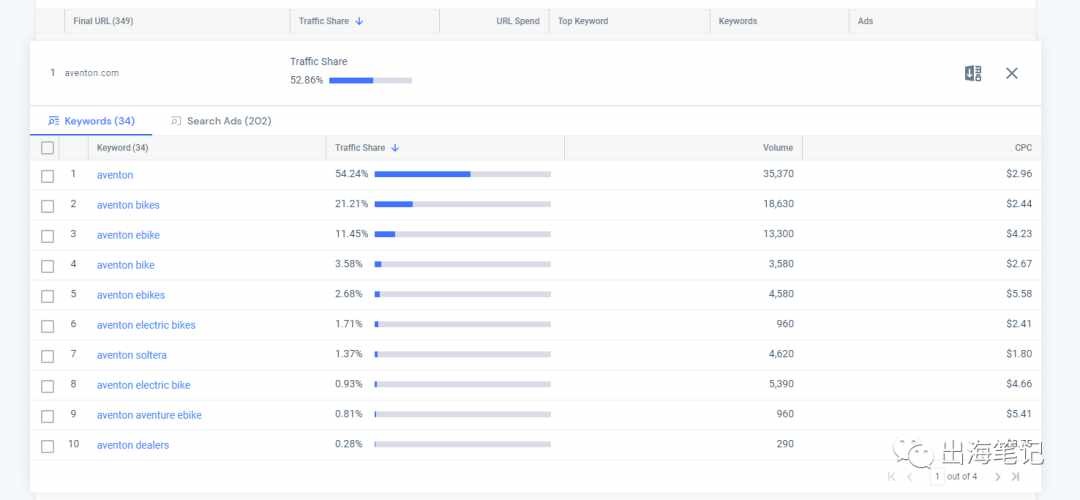Click the $5.58 CPC value

tap(1019, 294)
